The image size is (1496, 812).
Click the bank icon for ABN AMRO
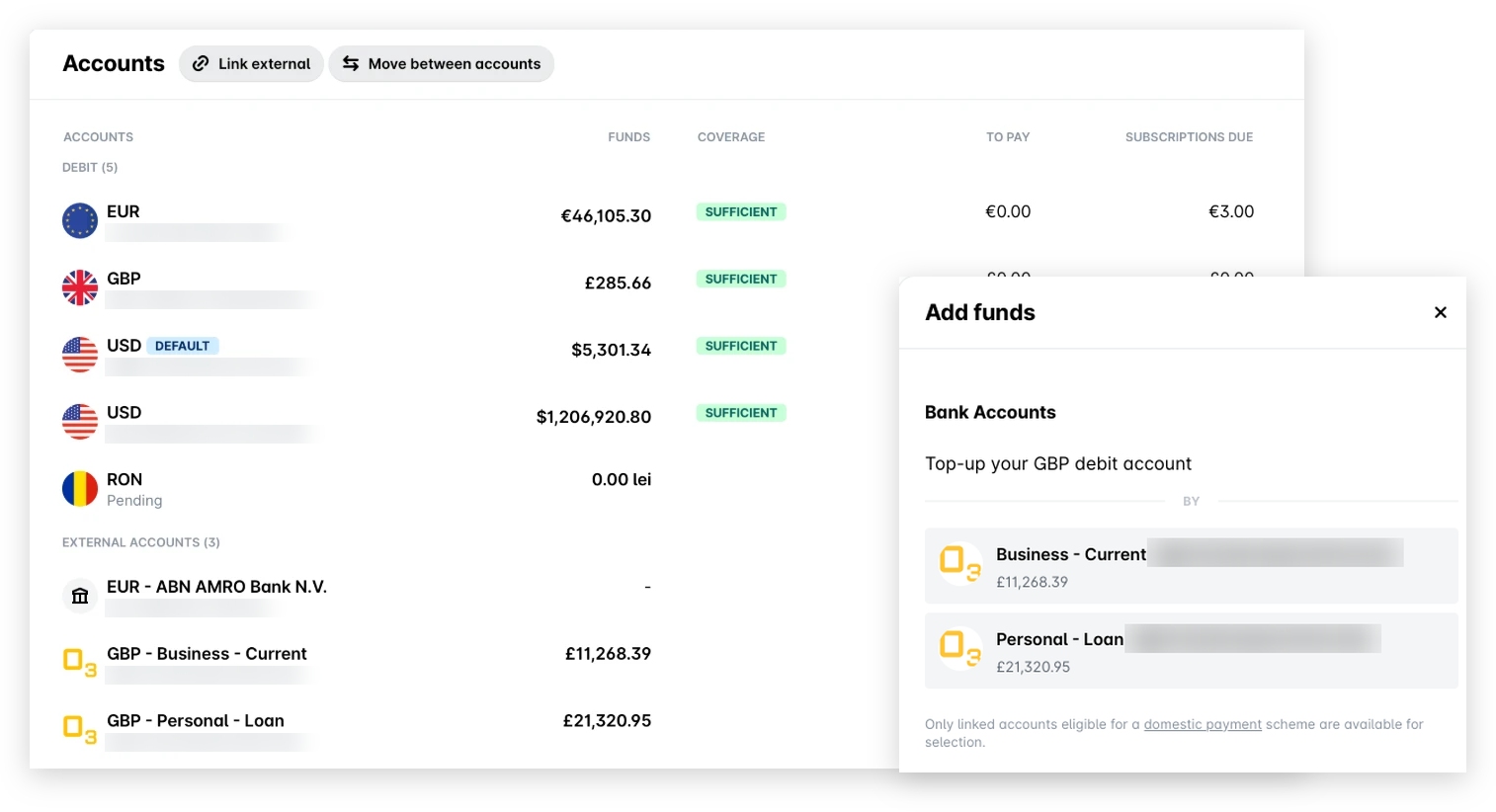80,596
